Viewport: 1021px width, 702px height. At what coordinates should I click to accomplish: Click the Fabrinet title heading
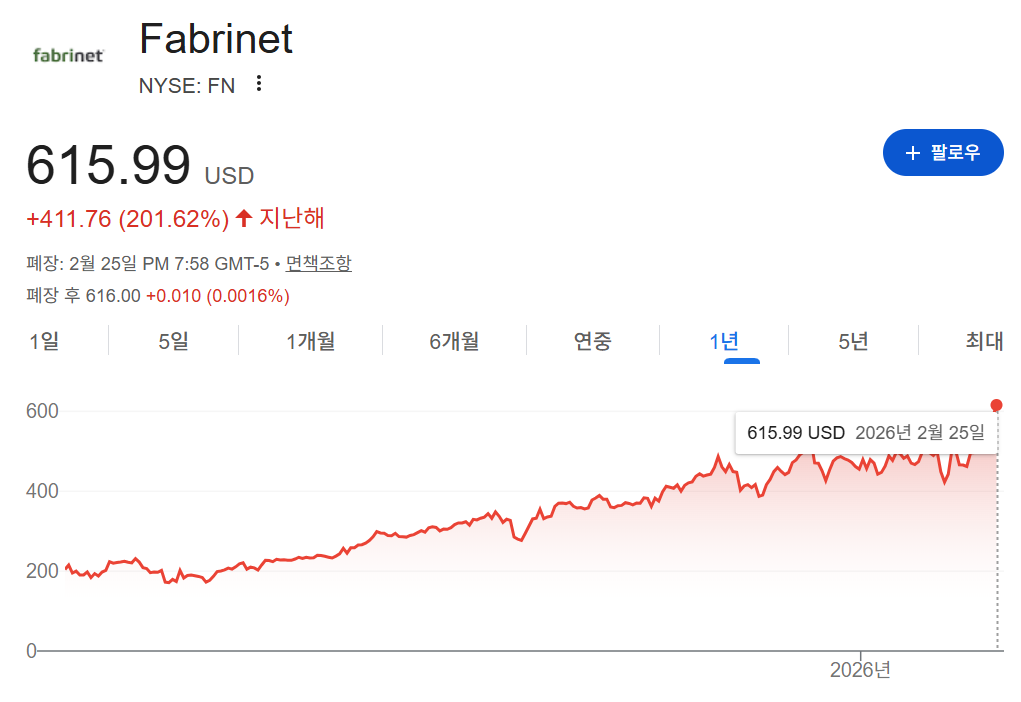coord(215,39)
